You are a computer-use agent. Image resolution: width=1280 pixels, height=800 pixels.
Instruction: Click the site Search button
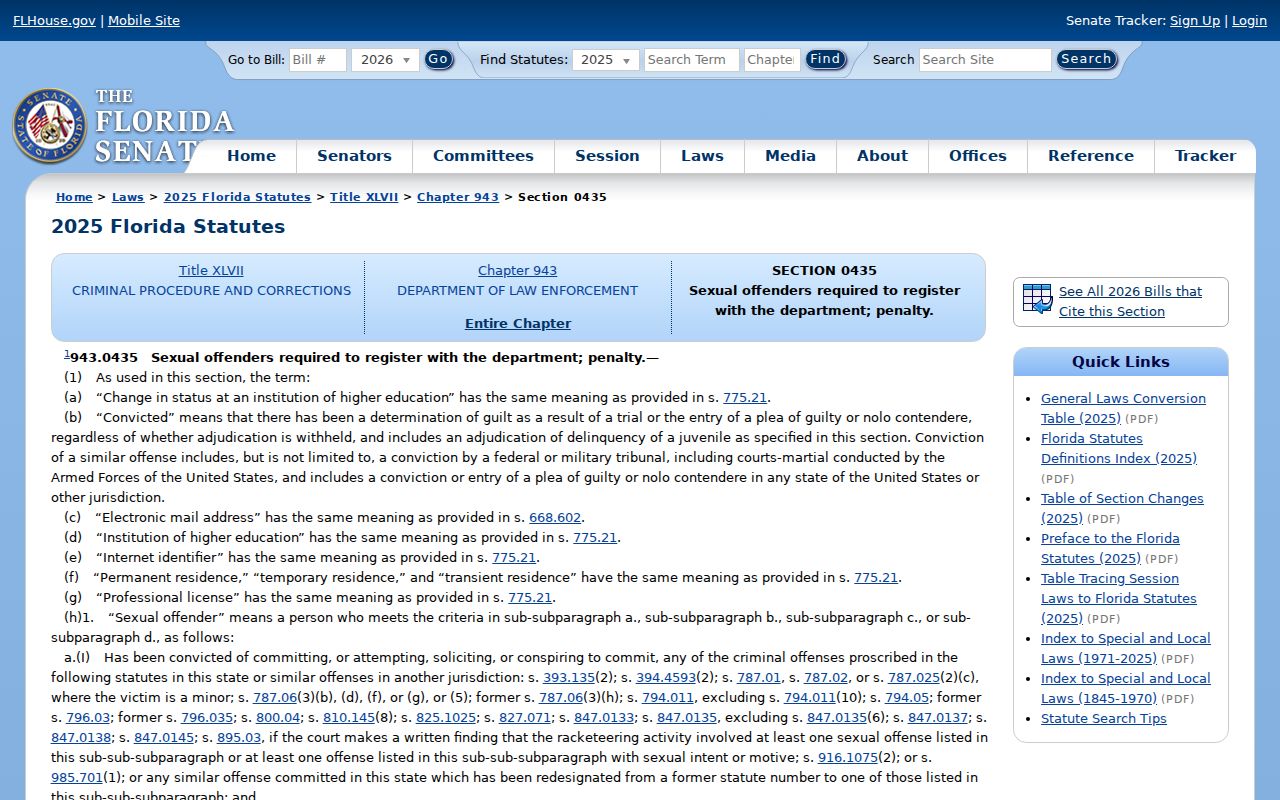[x=1086, y=59]
